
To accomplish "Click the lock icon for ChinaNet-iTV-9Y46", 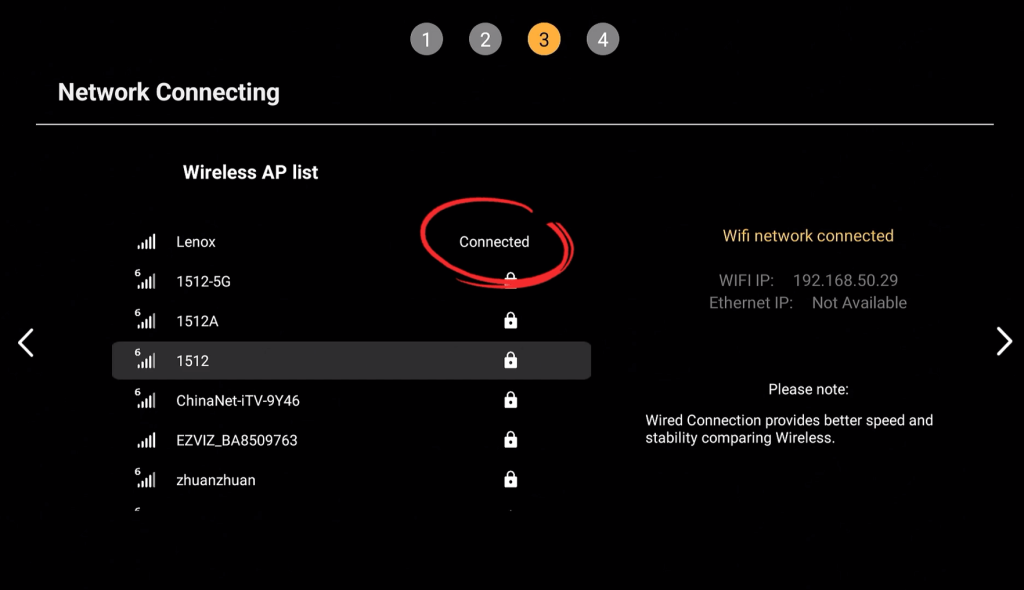I will (x=510, y=400).
